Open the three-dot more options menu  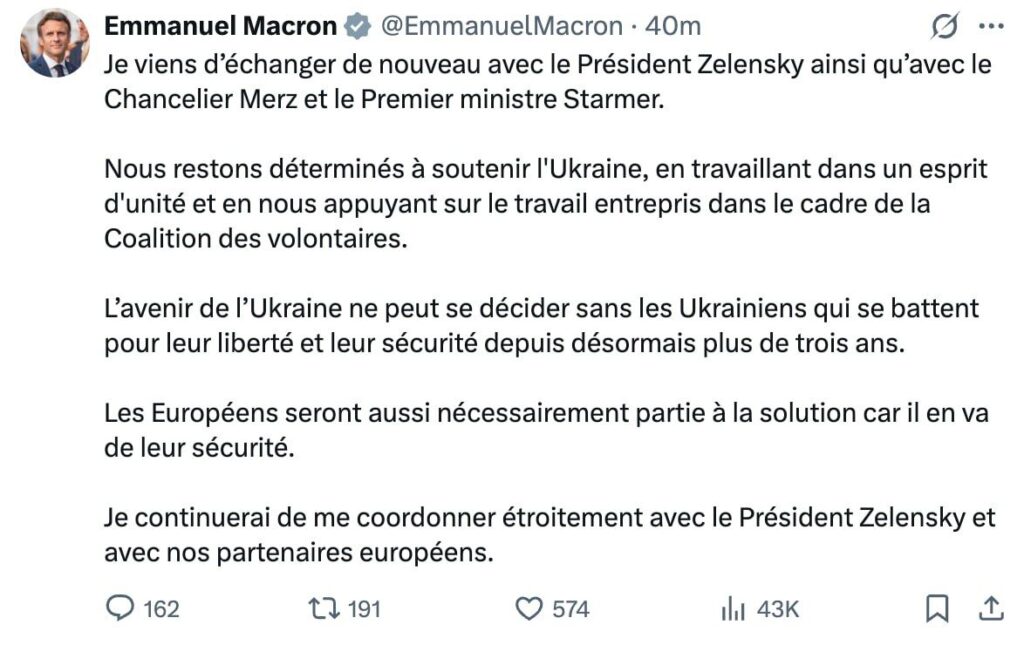pyautogui.click(x=990, y=27)
